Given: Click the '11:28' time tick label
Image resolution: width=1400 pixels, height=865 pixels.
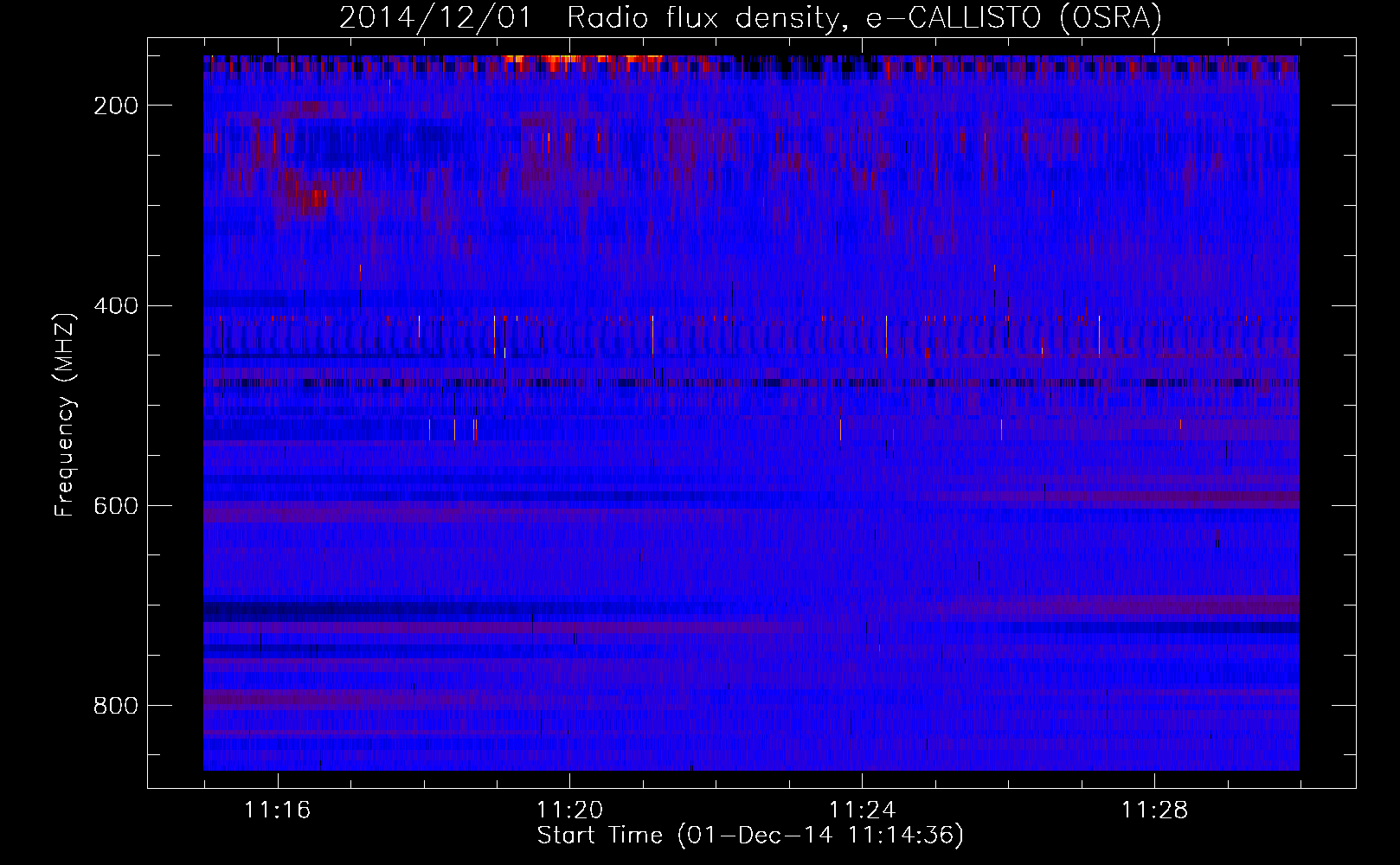Looking at the screenshot, I should point(1154,810).
